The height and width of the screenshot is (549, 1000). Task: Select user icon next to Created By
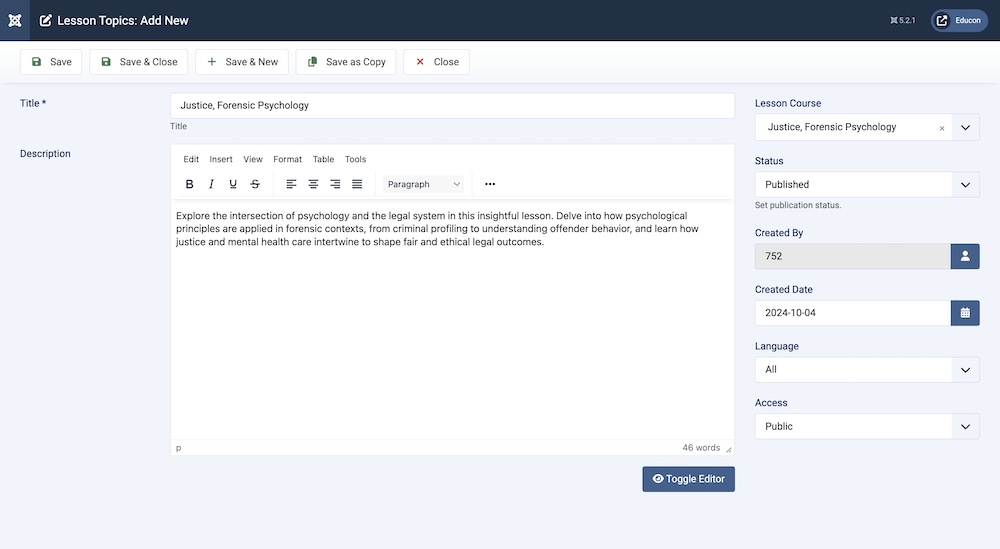click(x=964, y=256)
